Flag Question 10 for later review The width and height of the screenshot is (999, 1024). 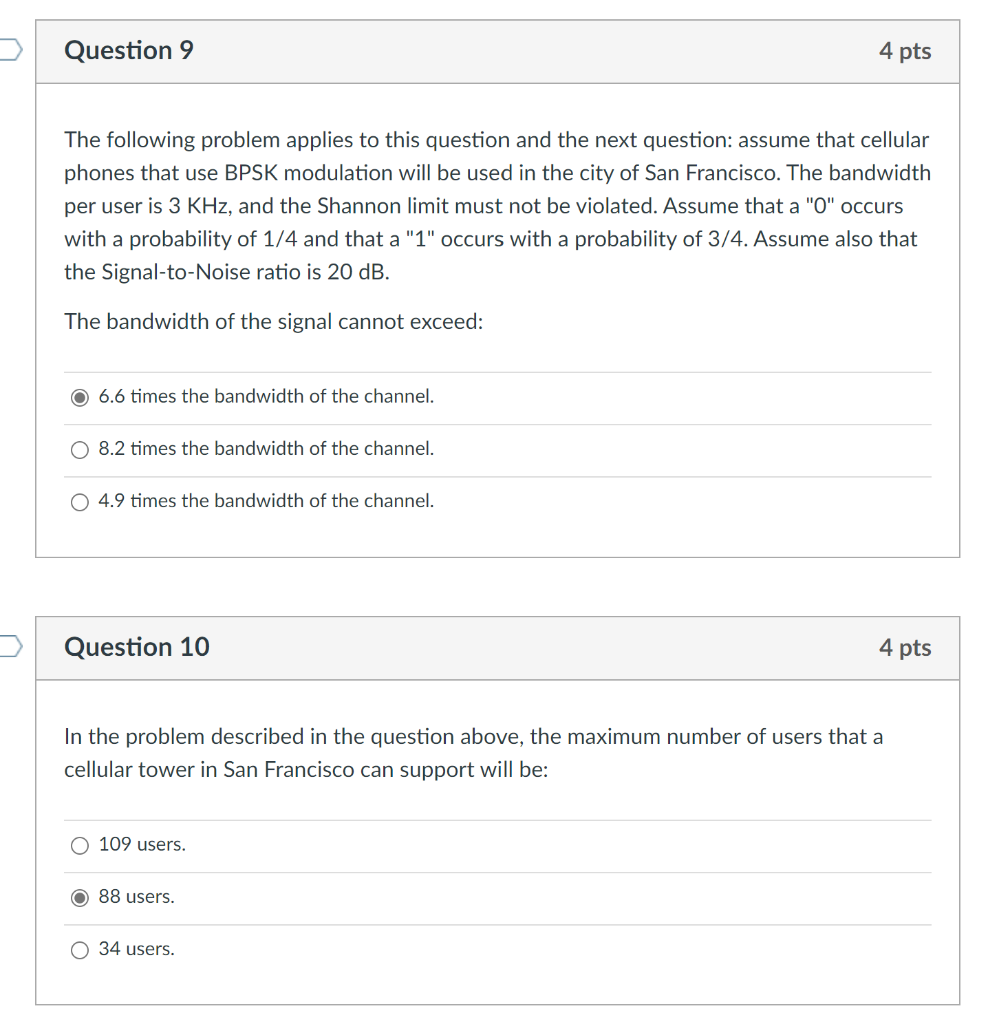[8, 648]
